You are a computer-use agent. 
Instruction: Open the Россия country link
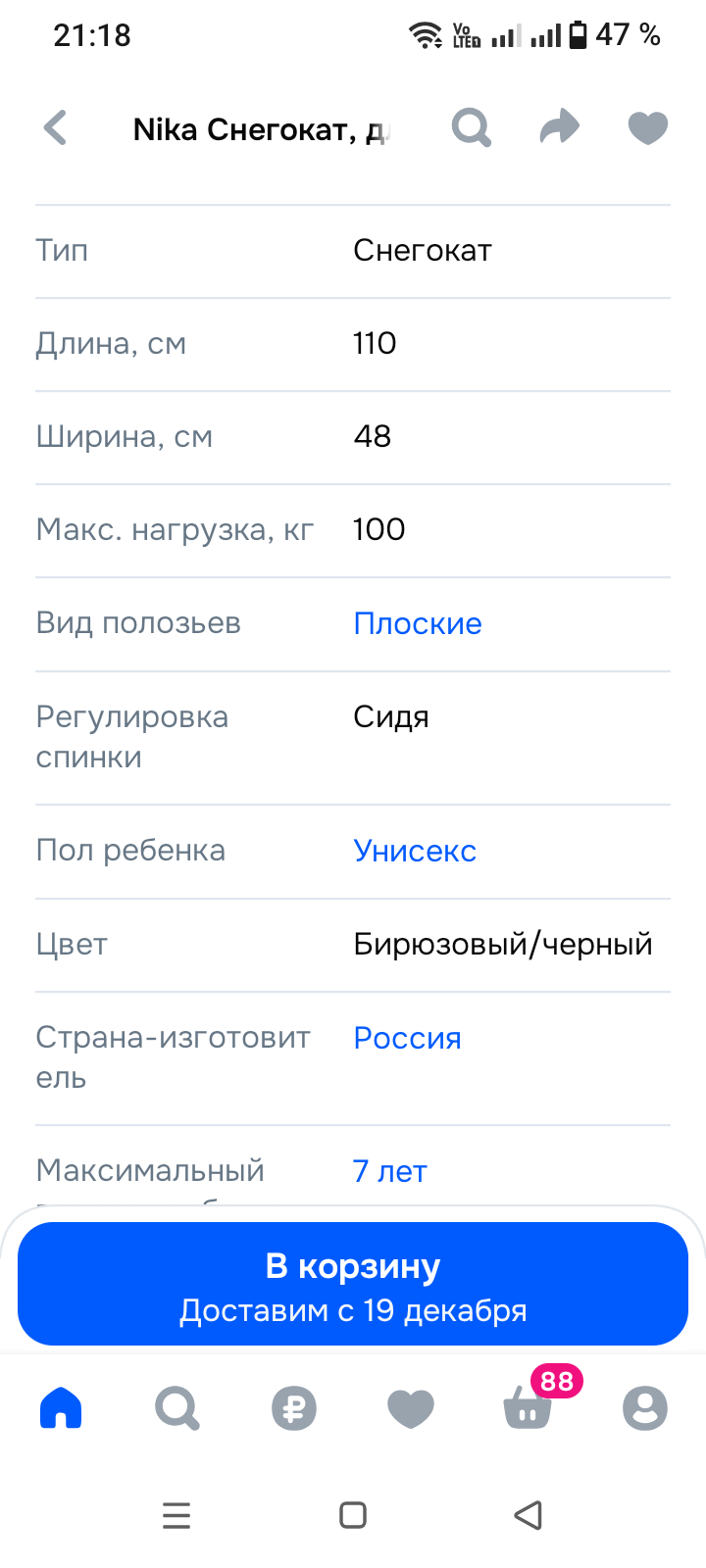(407, 1039)
